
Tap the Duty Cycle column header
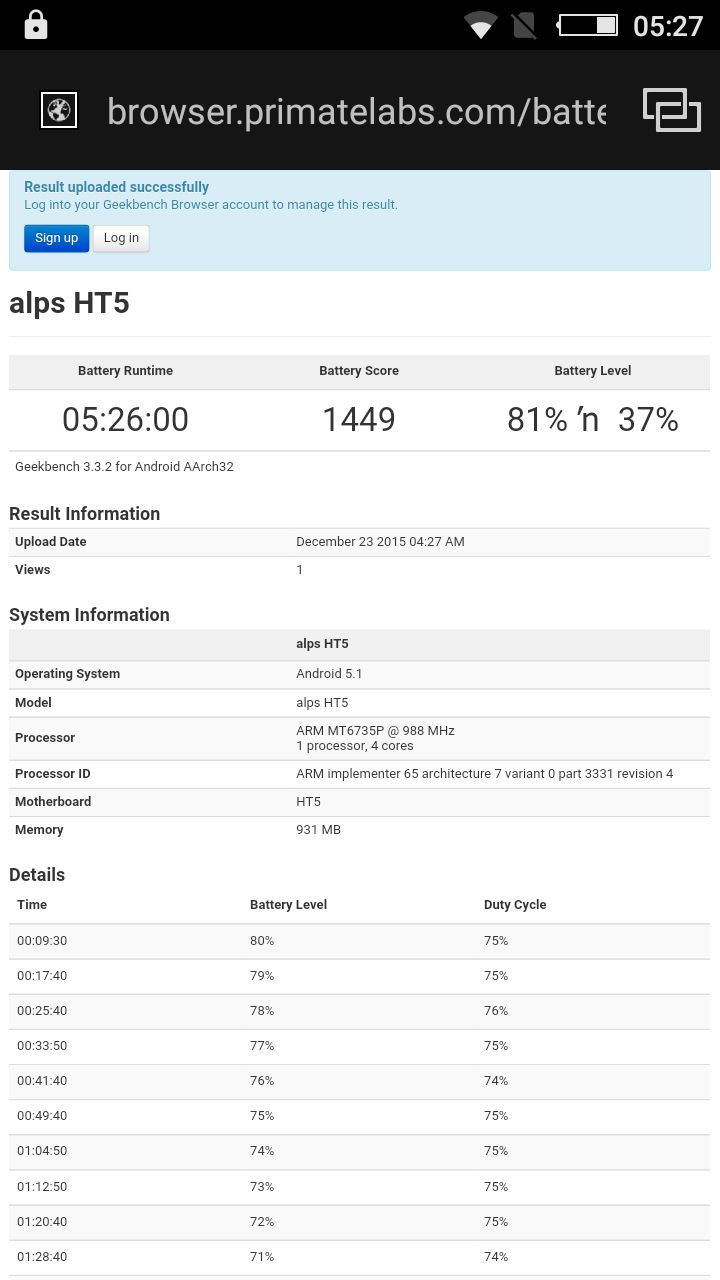click(x=515, y=905)
